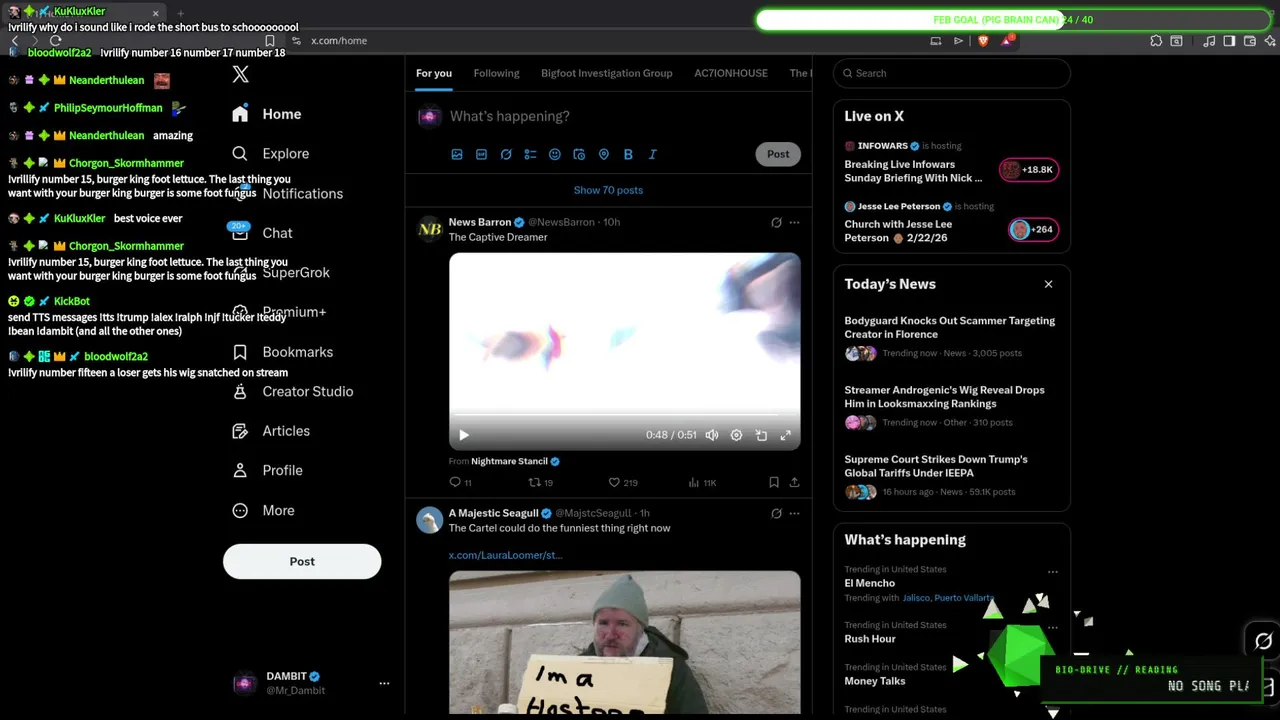The image size is (1280, 720).
Task: Toggle picture-in-picture on the video
Action: click(761, 435)
